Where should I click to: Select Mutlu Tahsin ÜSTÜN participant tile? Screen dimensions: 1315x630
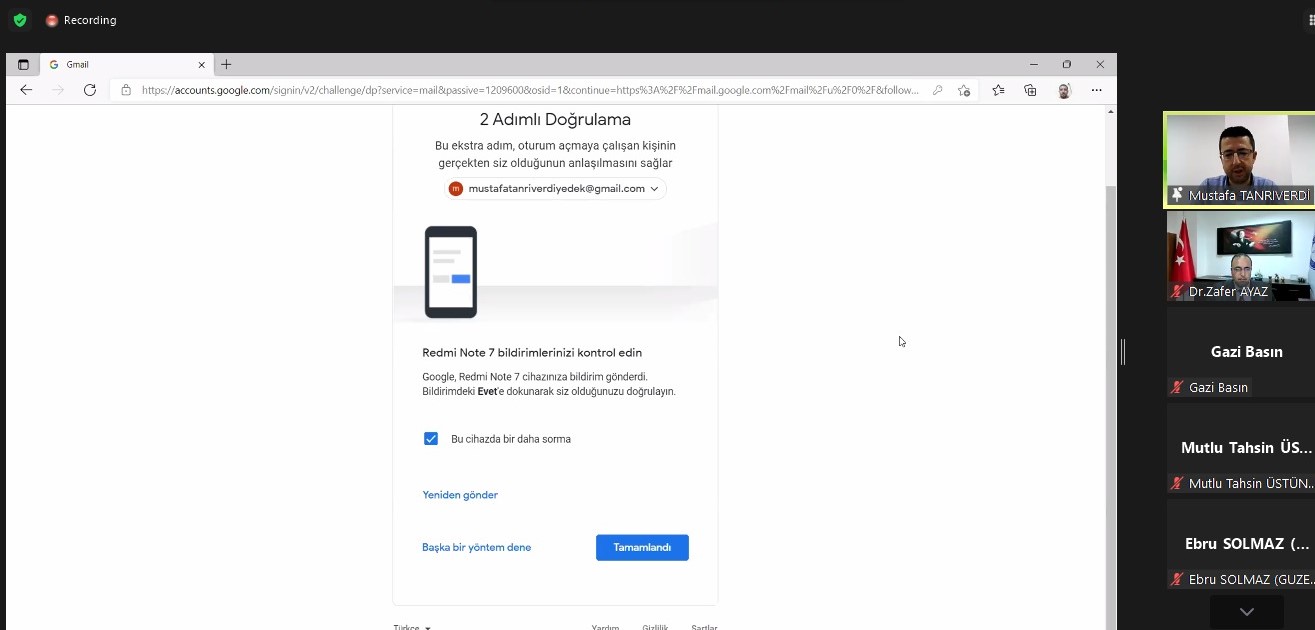pyautogui.click(x=1241, y=448)
